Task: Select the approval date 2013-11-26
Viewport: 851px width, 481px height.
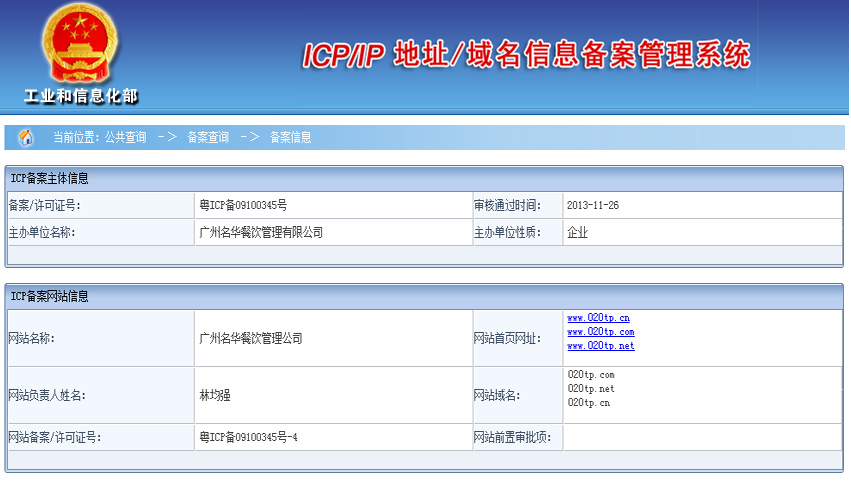Action: point(593,205)
